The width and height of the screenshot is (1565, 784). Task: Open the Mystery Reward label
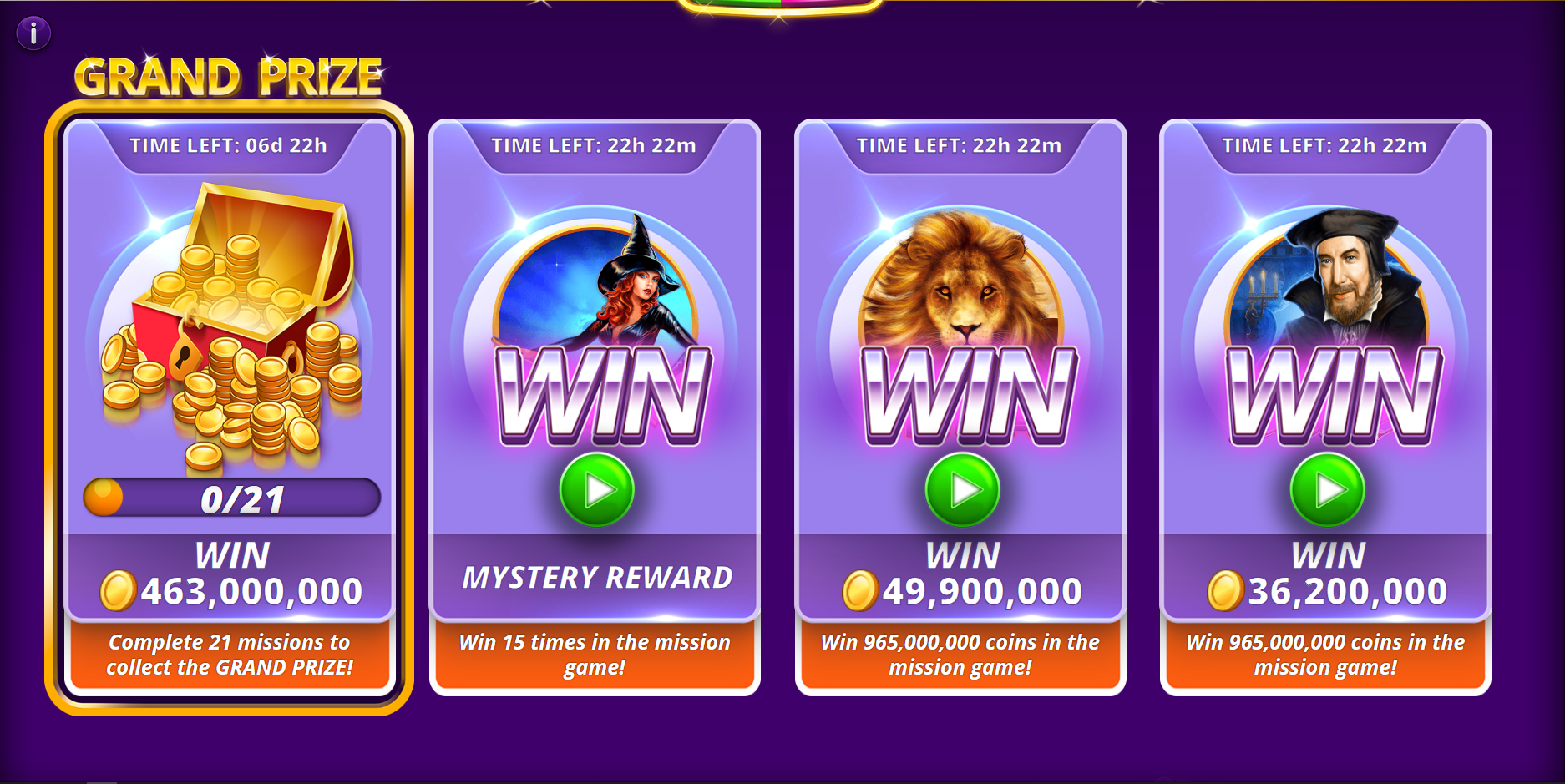(597, 577)
